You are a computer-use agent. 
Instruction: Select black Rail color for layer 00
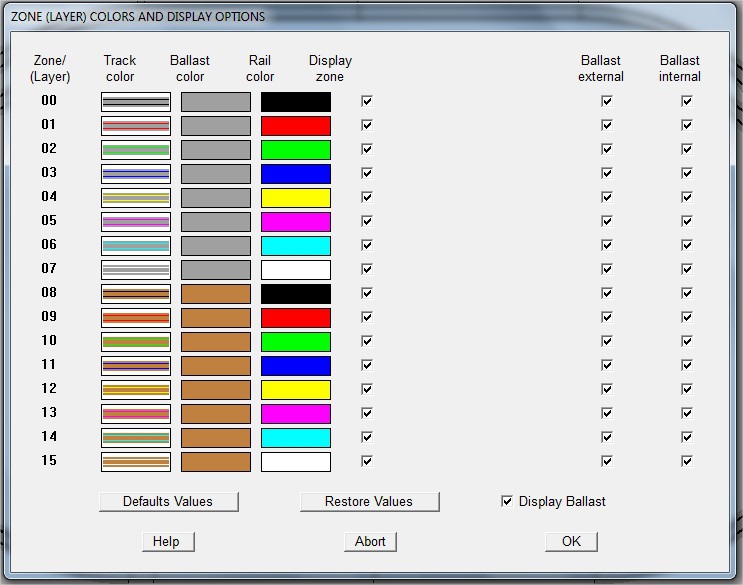pyautogui.click(x=296, y=102)
